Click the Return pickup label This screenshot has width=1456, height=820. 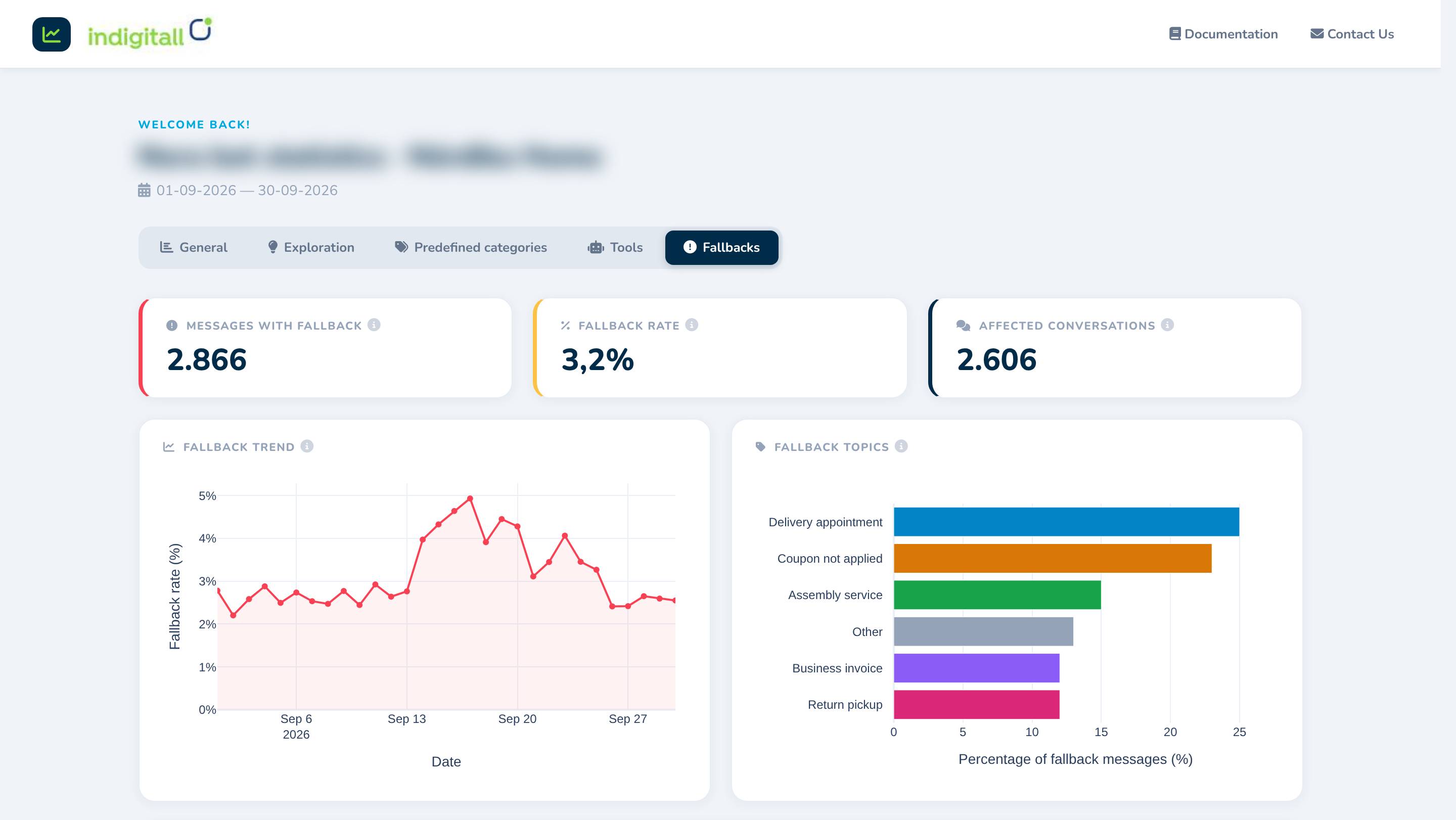point(845,705)
